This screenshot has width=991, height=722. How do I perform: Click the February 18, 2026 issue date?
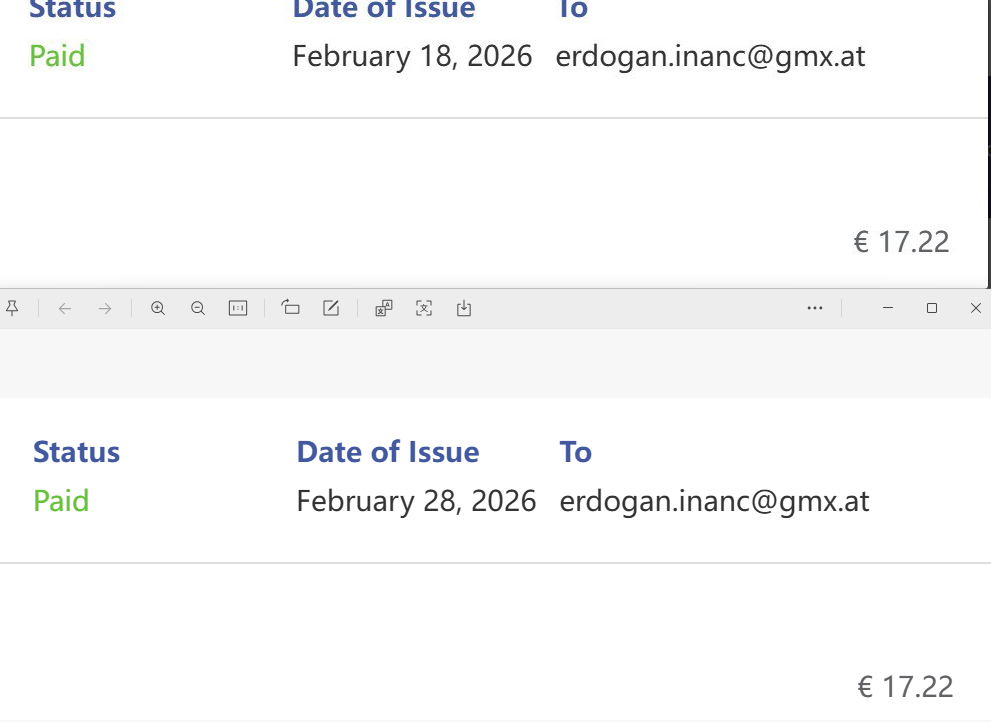pos(412,56)
